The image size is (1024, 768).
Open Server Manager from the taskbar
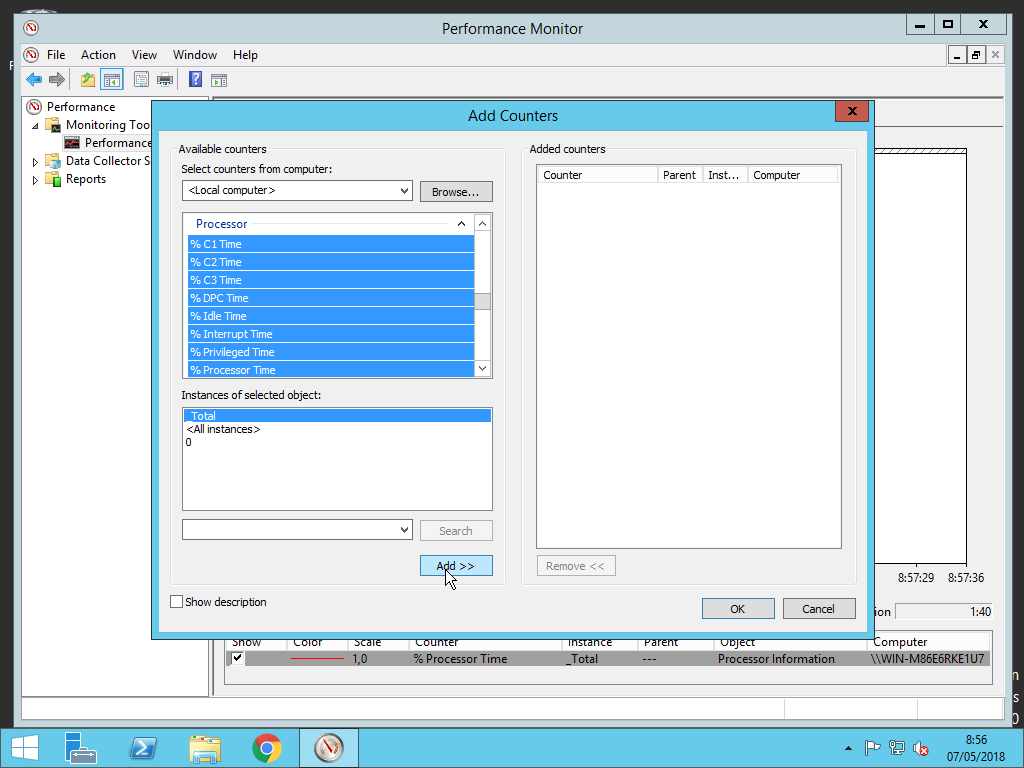[x=81, y=748]
